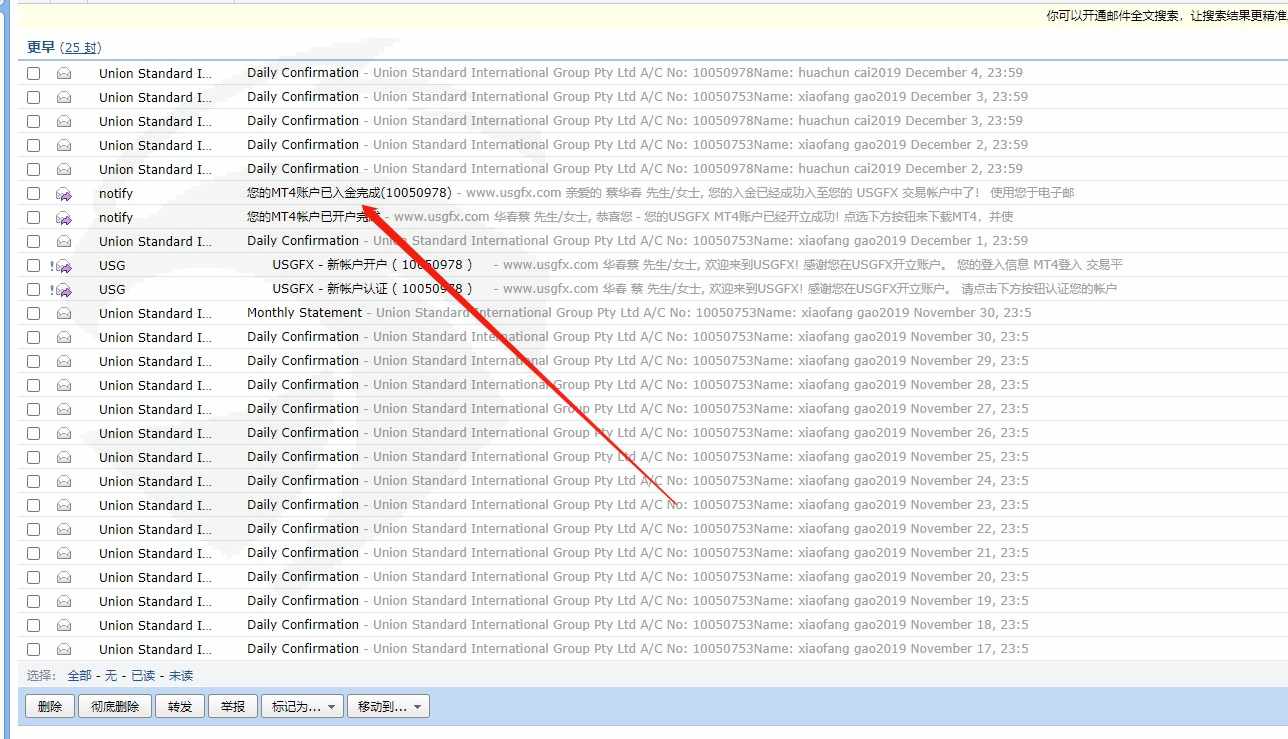Open the Monthly Statement email subject
The width and height of the screenshot is (1288, 739).
click(x=305, y=313)
